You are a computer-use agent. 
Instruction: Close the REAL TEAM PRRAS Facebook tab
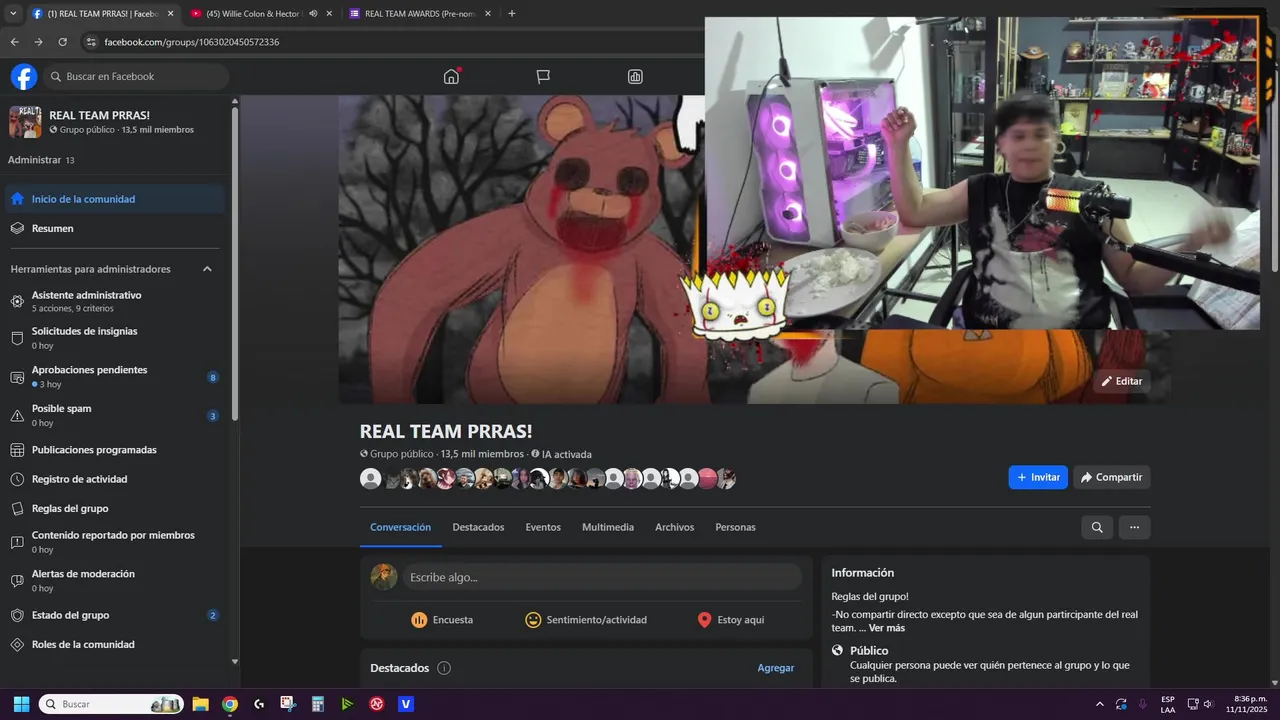coord(170,14)
